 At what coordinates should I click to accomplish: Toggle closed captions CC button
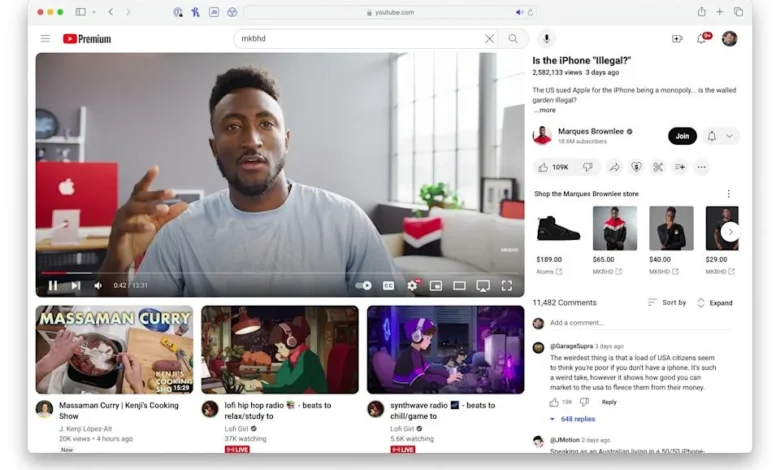[x=388, y=285]
